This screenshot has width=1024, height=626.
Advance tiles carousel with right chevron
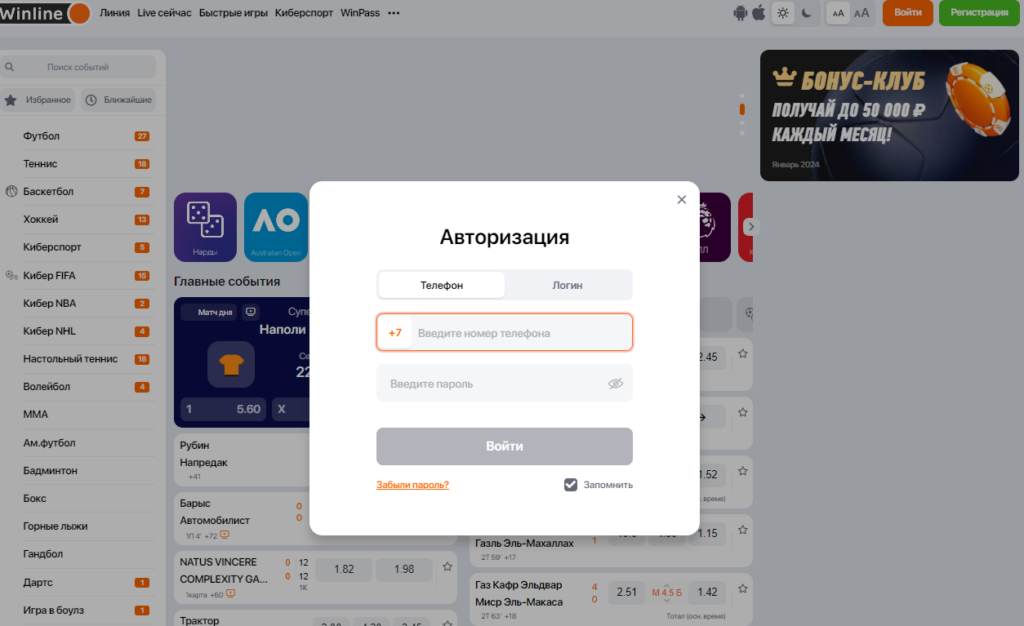pos(751,227)
